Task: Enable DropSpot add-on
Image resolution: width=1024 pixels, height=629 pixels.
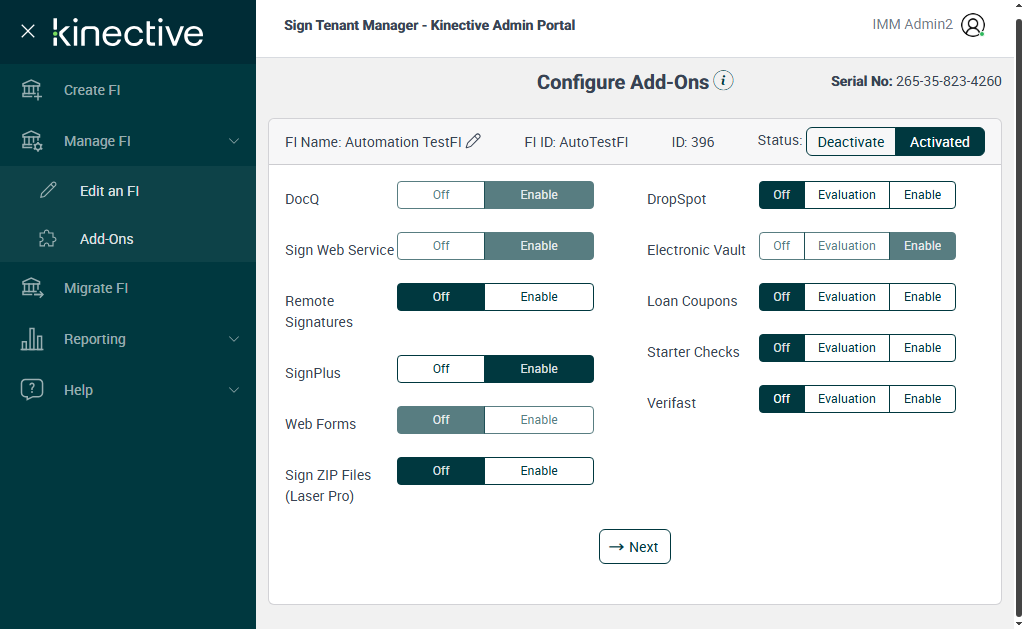Action: tap(922, 195)
